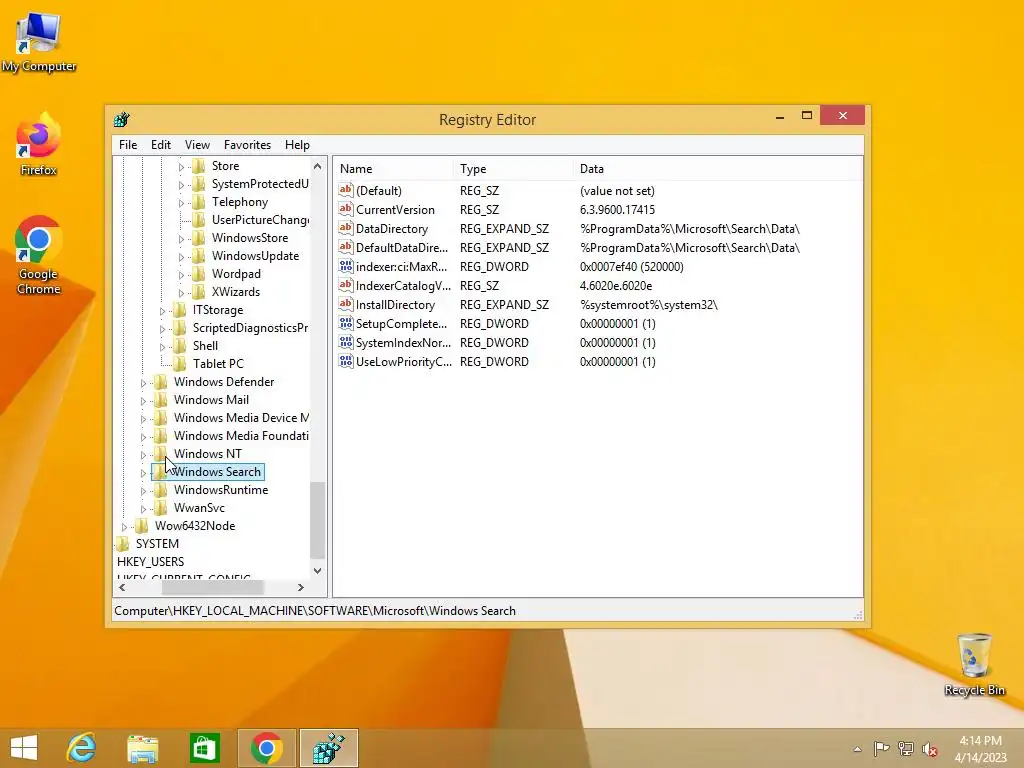Expand the Telephony key
This screenshot has height=768, width=1024.
[182, 203]
